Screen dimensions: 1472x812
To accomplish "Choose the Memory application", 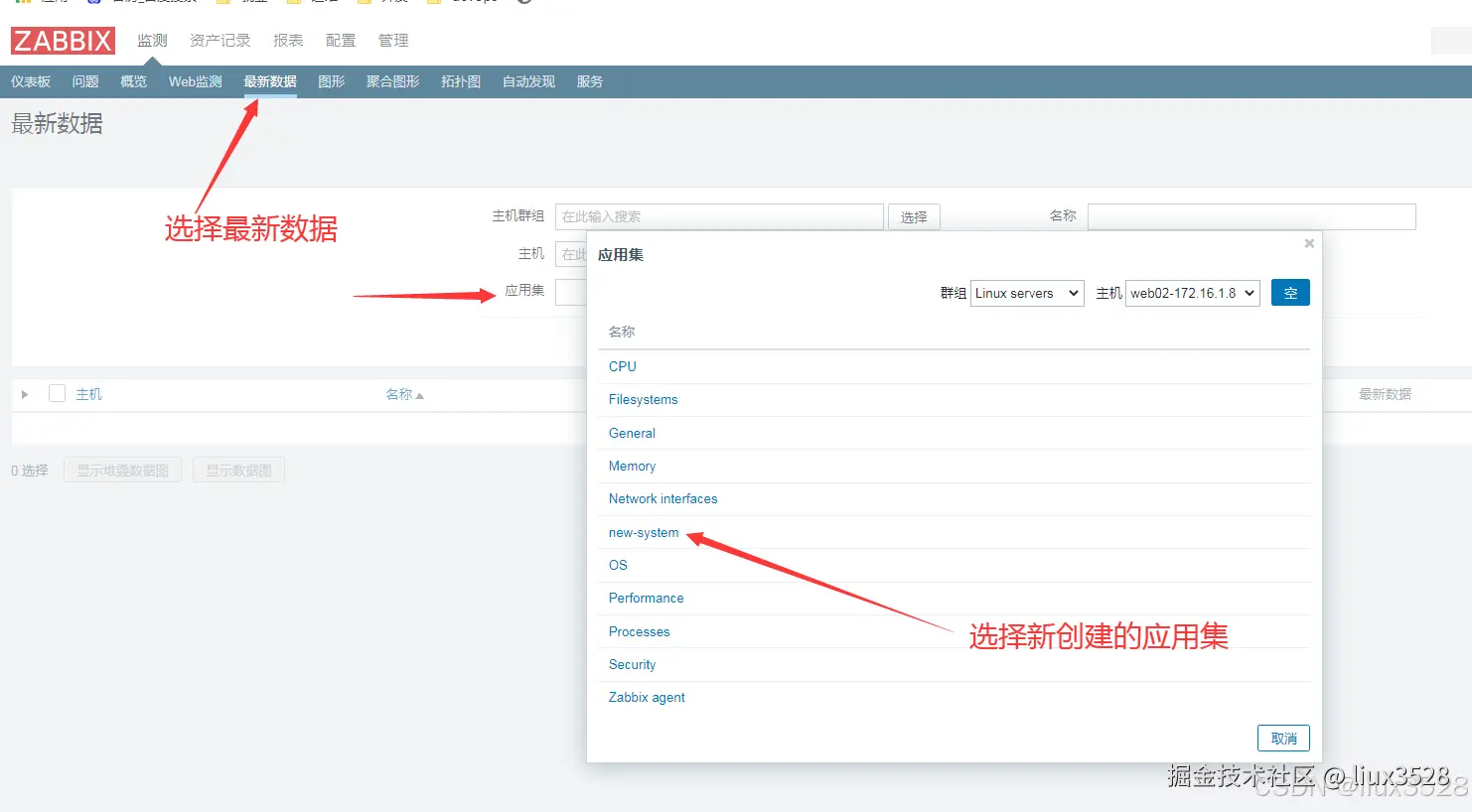I will [632, 466].
